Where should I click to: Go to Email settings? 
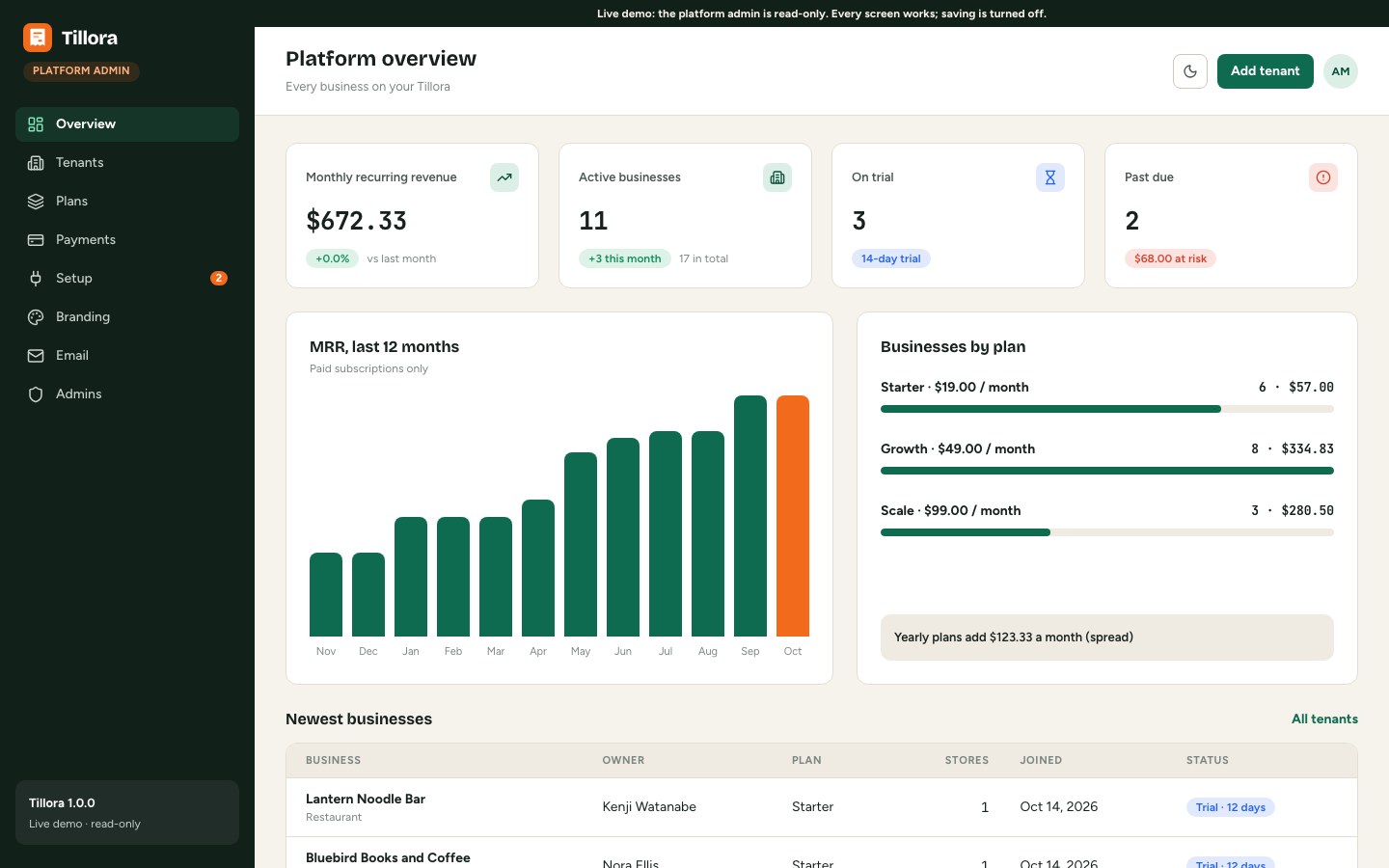127,356
